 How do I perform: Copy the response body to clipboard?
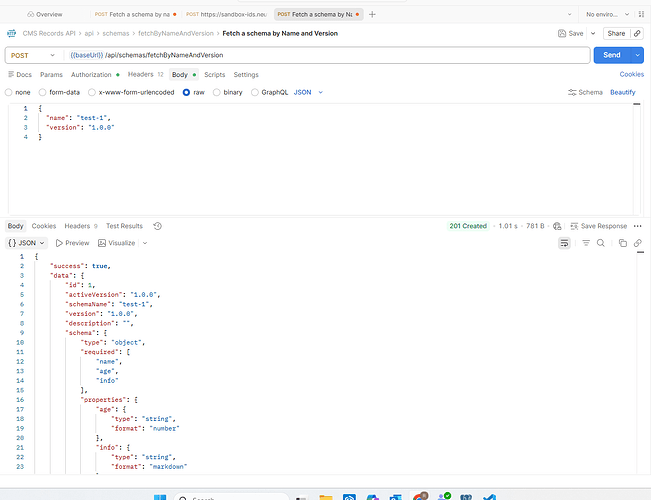coord(622,243)
